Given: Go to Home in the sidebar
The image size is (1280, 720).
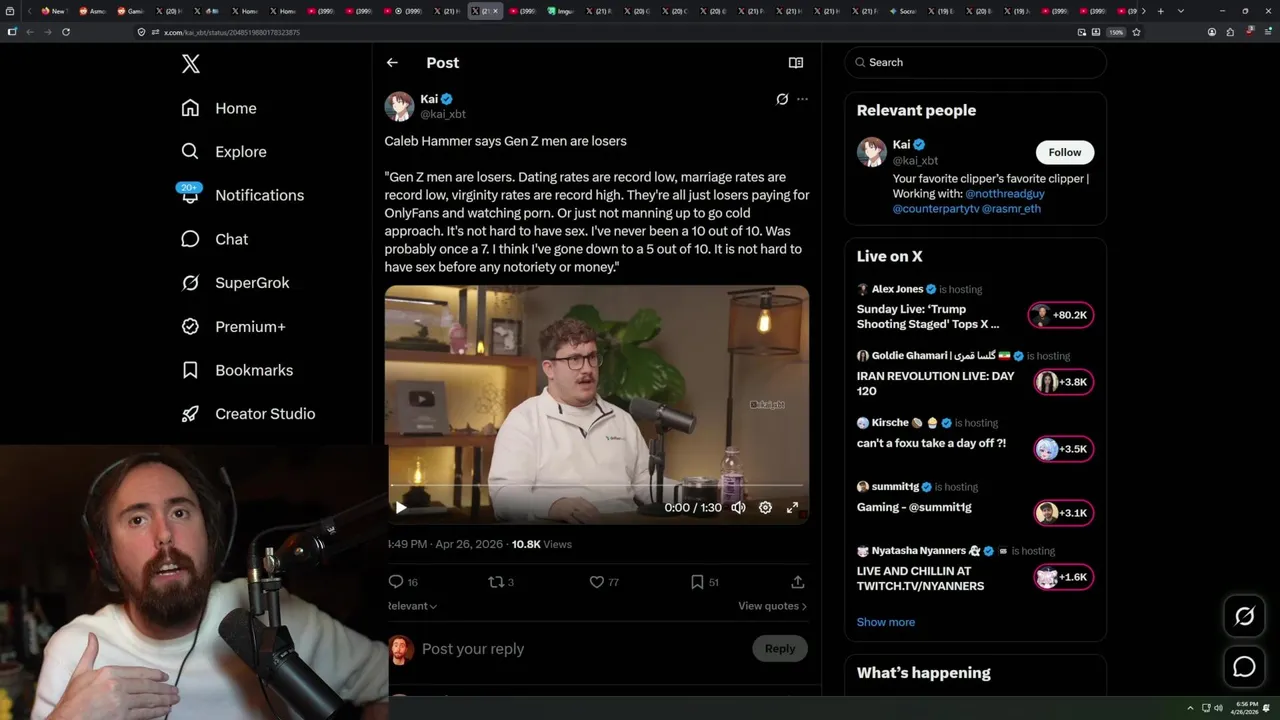Looking at the screenshot, I should tap(219, 108).
